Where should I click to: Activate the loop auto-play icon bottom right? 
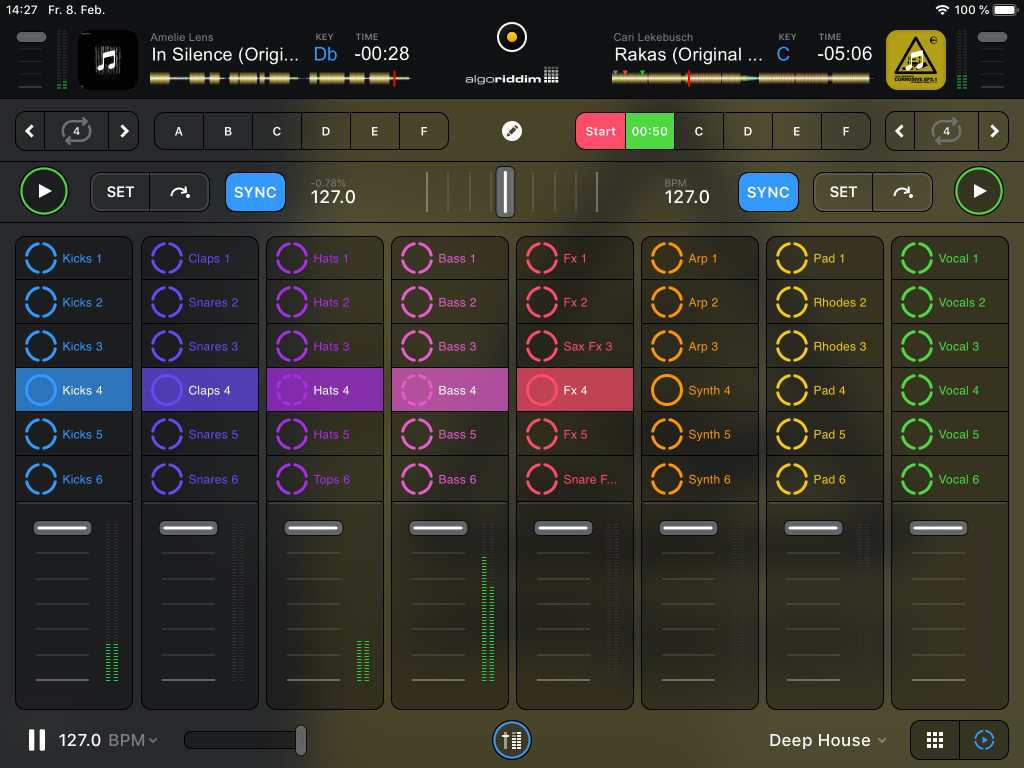click(x=983, y=740)
